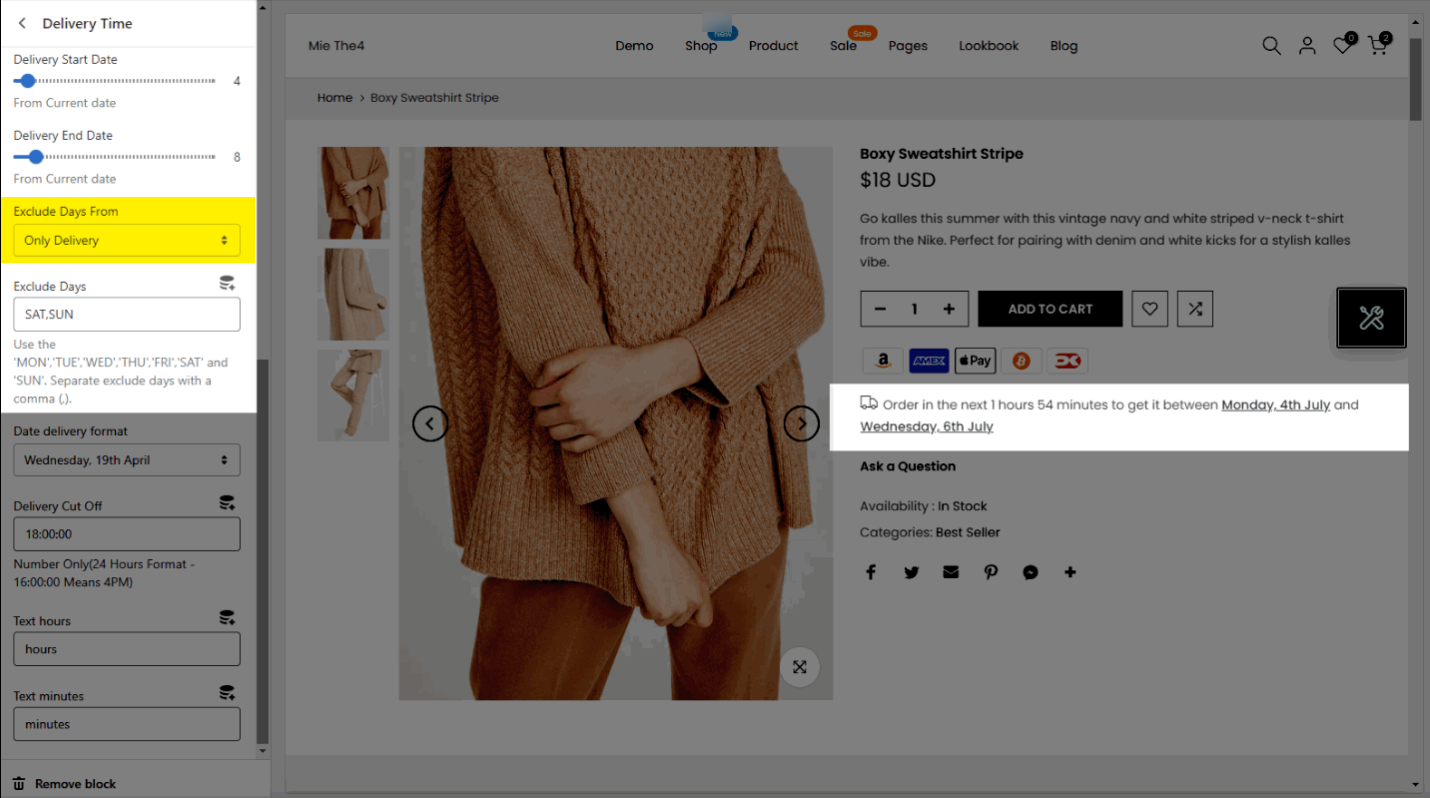Click Wednesday, 6th July delivery date
Image resolution: width=1430 pixels, height=798 pixels.
click(927, 426)
